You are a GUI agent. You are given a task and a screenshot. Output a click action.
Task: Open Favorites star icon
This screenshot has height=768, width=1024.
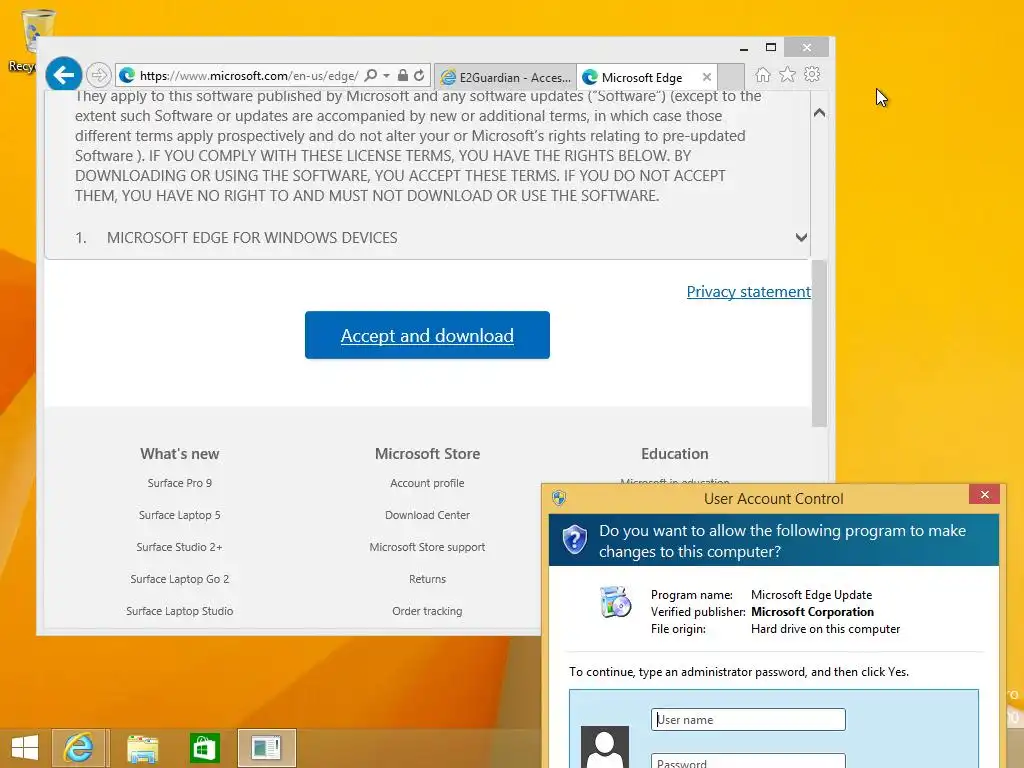(788, 74)
